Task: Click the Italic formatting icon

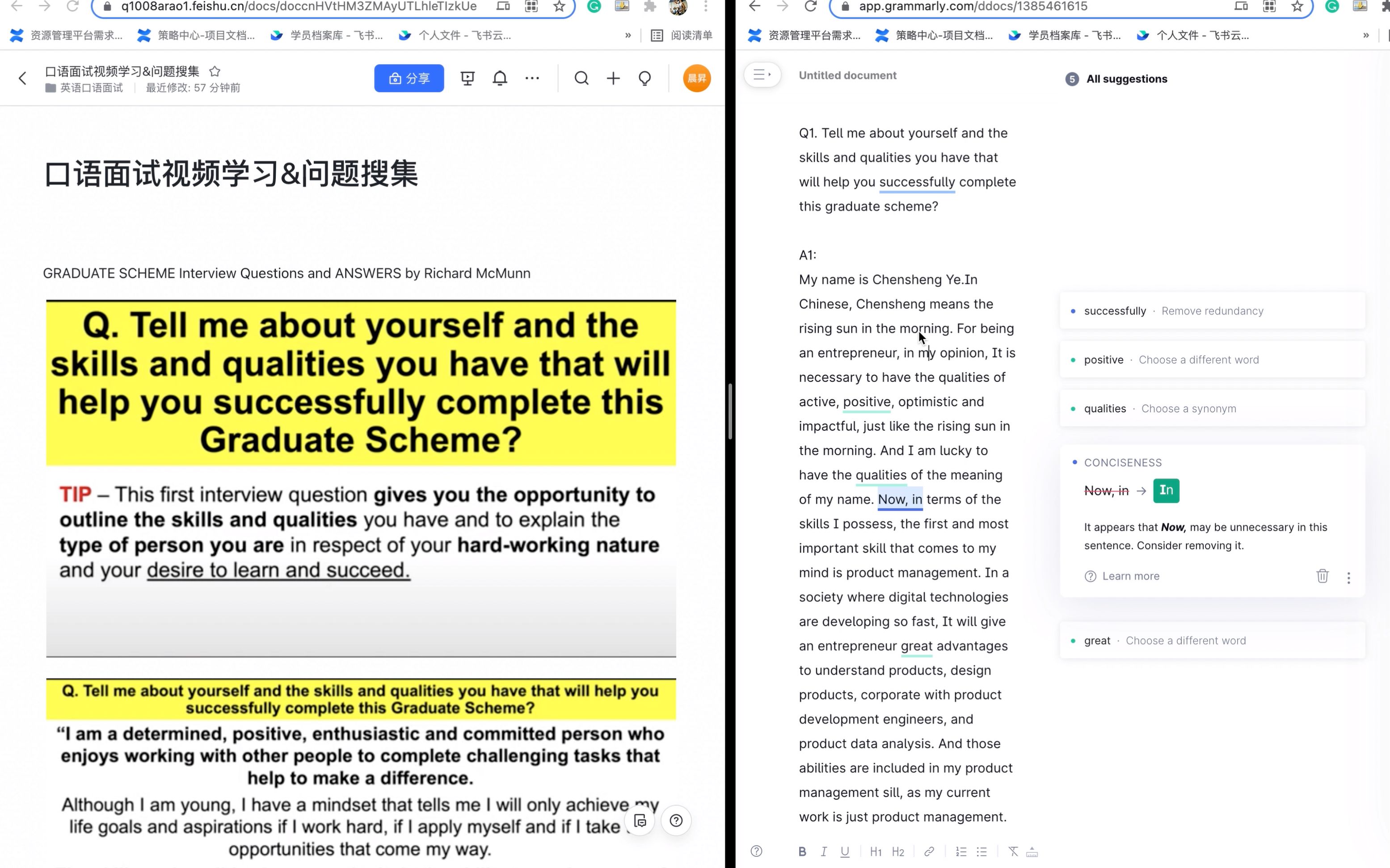Action: [x=823, y=852]
